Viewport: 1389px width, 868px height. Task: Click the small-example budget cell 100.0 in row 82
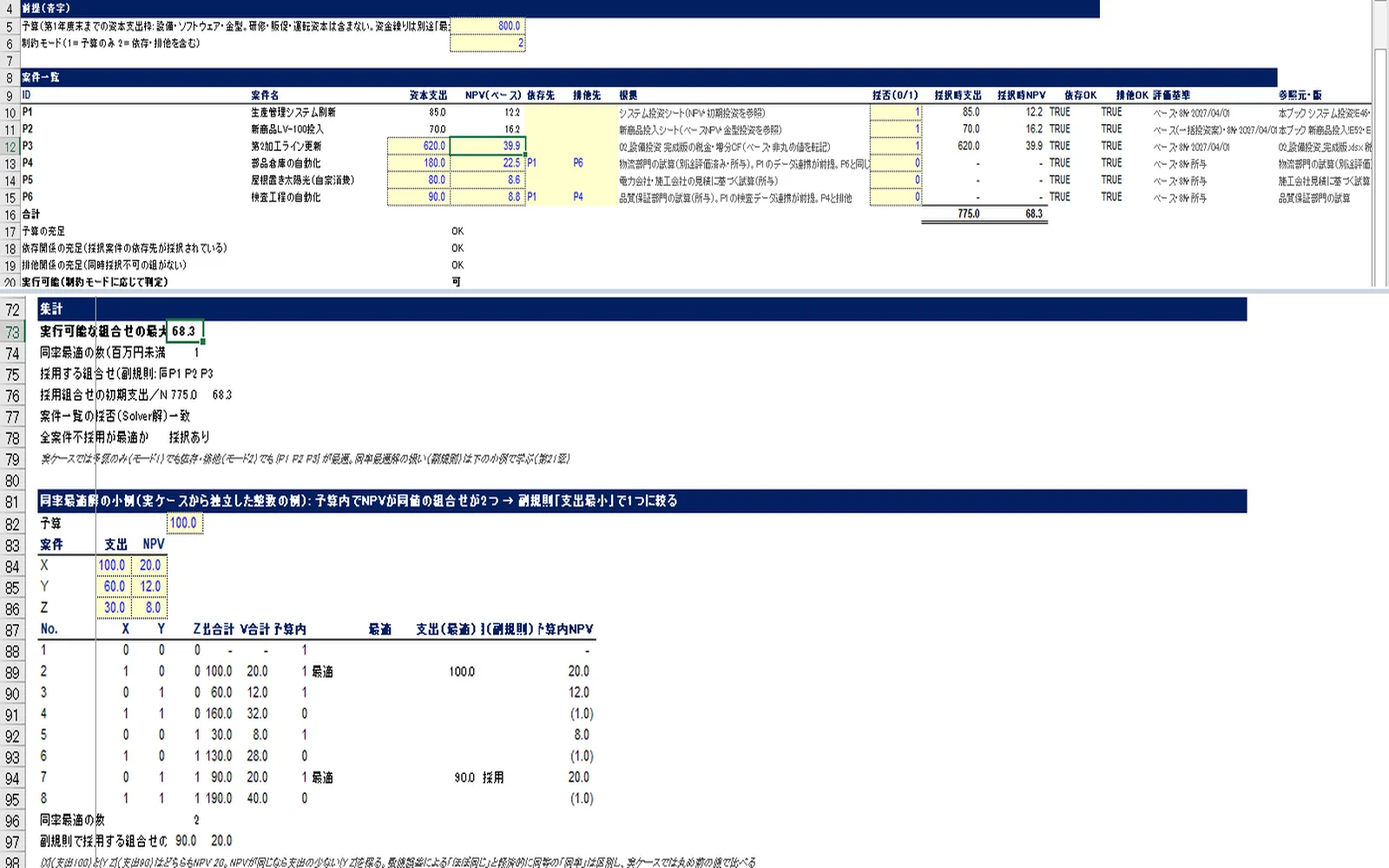(x=185, y=523)
